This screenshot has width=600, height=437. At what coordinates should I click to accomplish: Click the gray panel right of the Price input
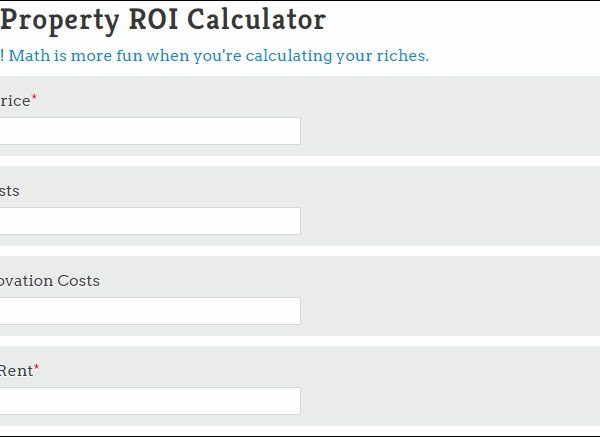pyautogui.click(x=450, y=131)
